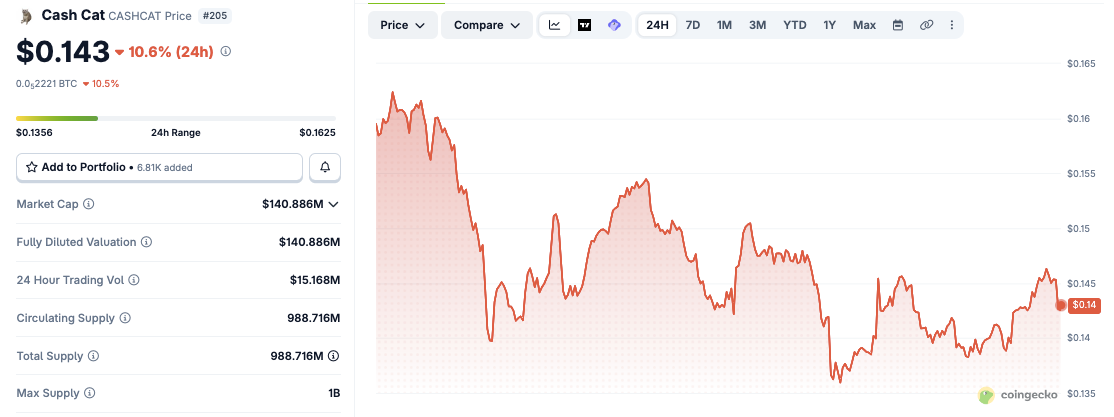The height and width of the screenshot is (417, 1114).
Task: Click the 24h Range progress bar
Action: [176, 118]
